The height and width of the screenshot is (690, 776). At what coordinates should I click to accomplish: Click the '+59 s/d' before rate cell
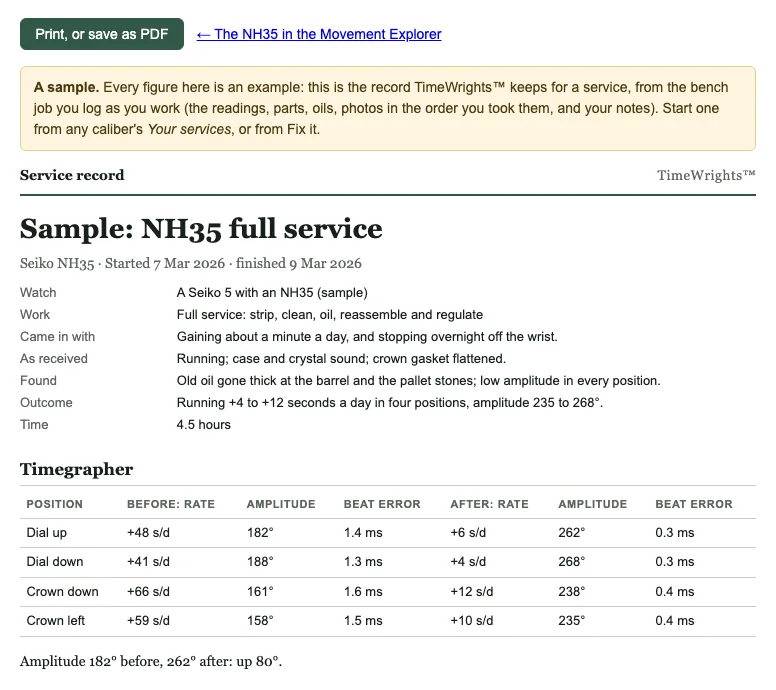[148, 621]
